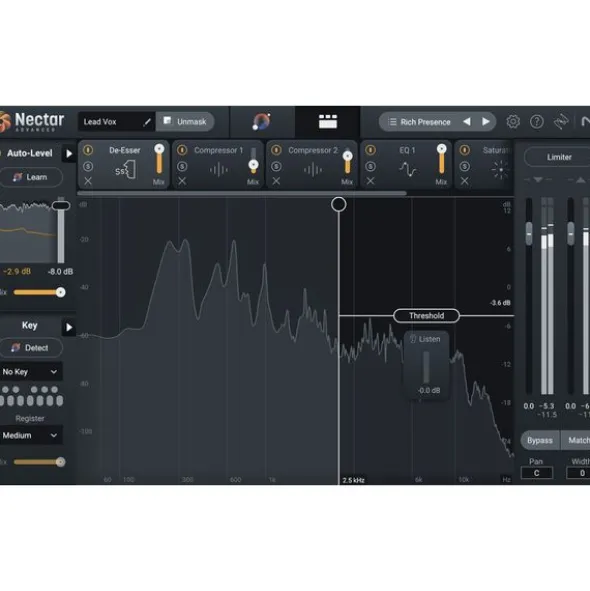Go to the next preset arrow
Screen dimensions: 590x591
point(486,121)
